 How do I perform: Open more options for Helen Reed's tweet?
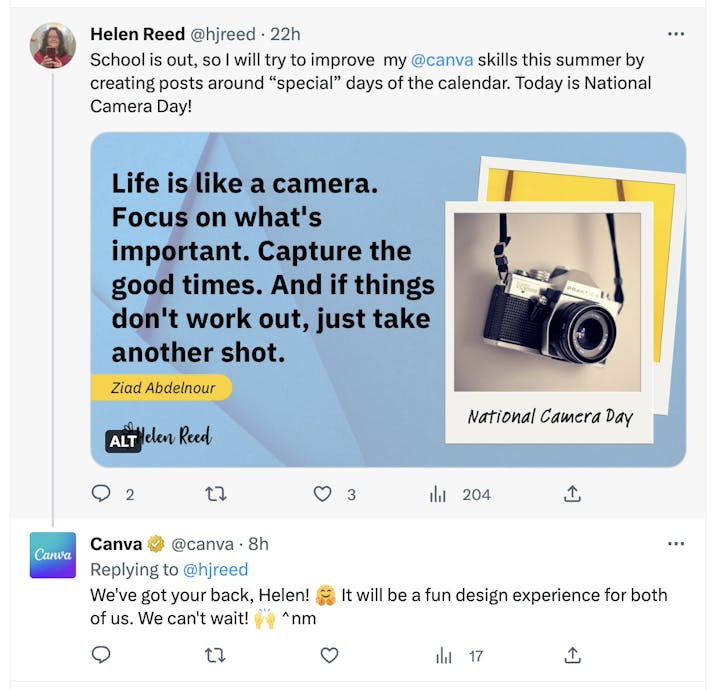tap(676, 34)
